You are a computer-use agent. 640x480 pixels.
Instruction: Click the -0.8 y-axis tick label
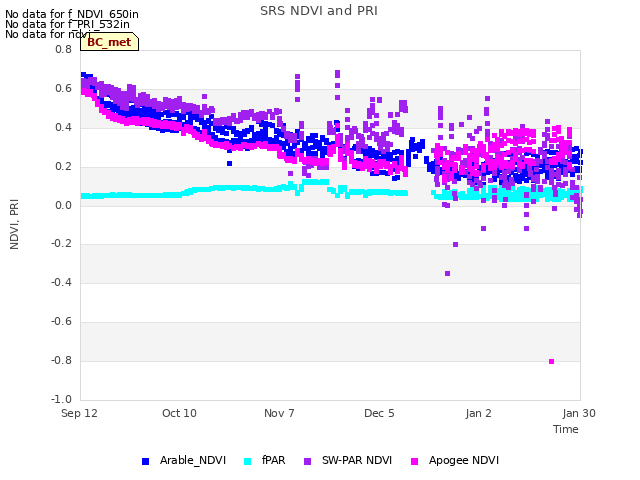pos(61,360)
